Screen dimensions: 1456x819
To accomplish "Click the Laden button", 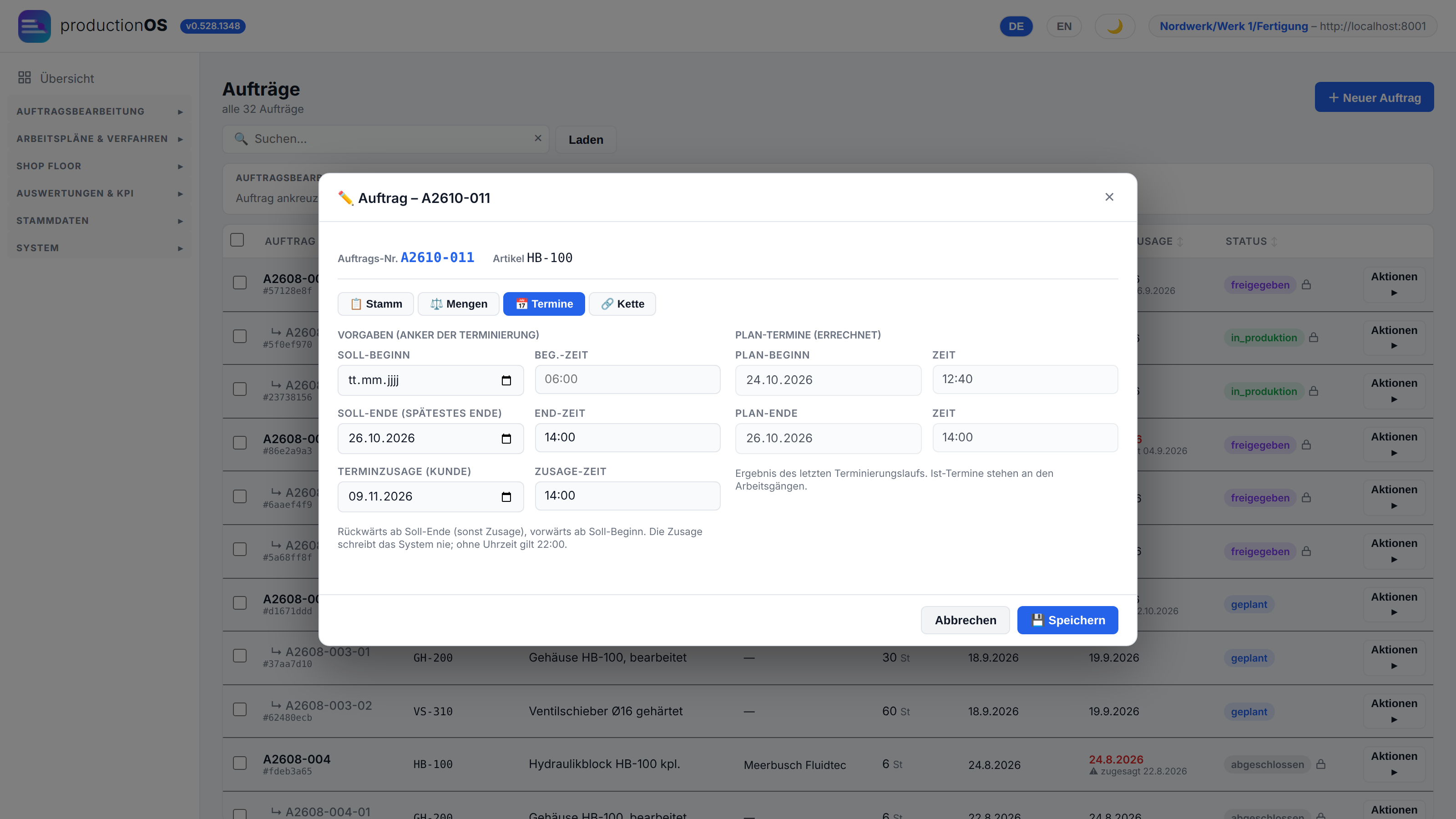I will [586, 140].
